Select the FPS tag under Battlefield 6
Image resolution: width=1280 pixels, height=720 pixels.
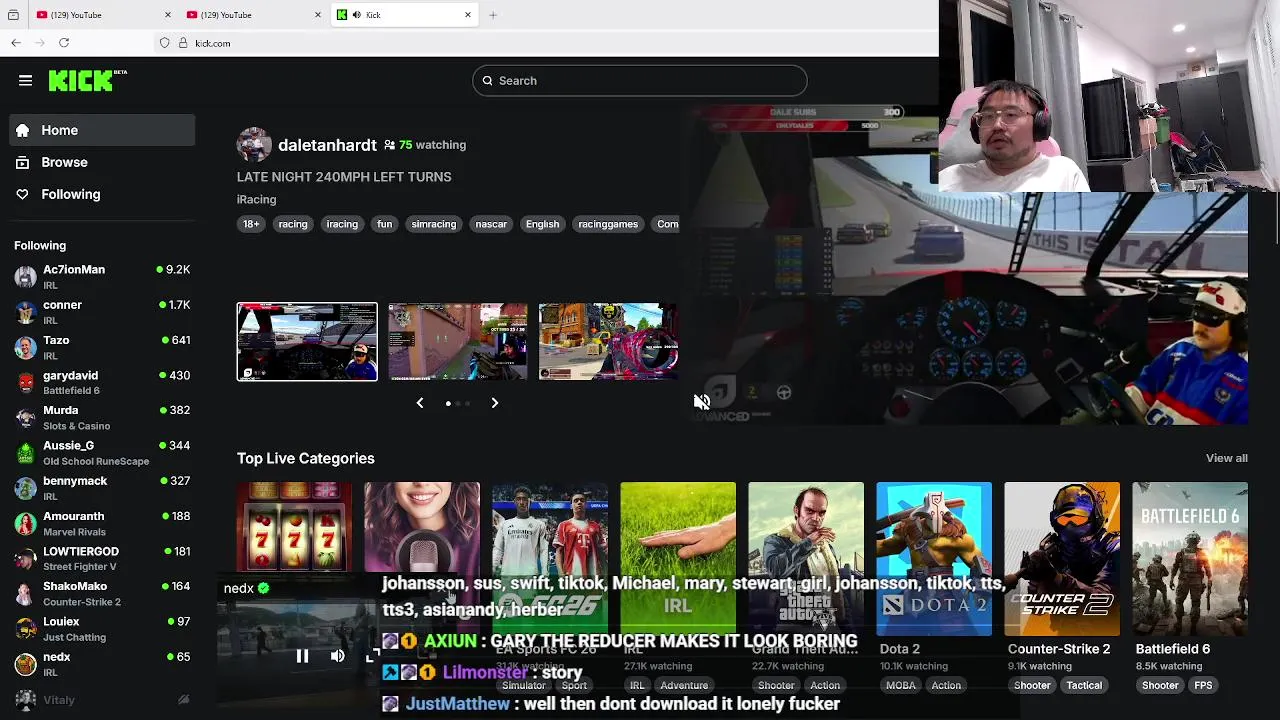click(1203, 685)
